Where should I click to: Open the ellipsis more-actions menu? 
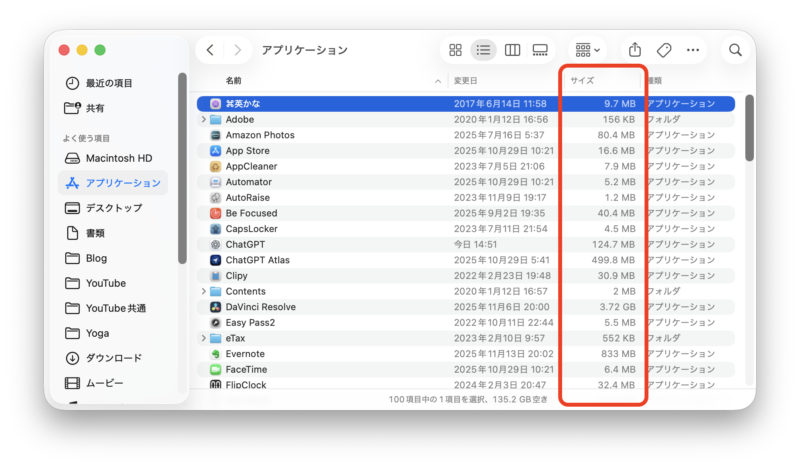[x=692, y=50]
